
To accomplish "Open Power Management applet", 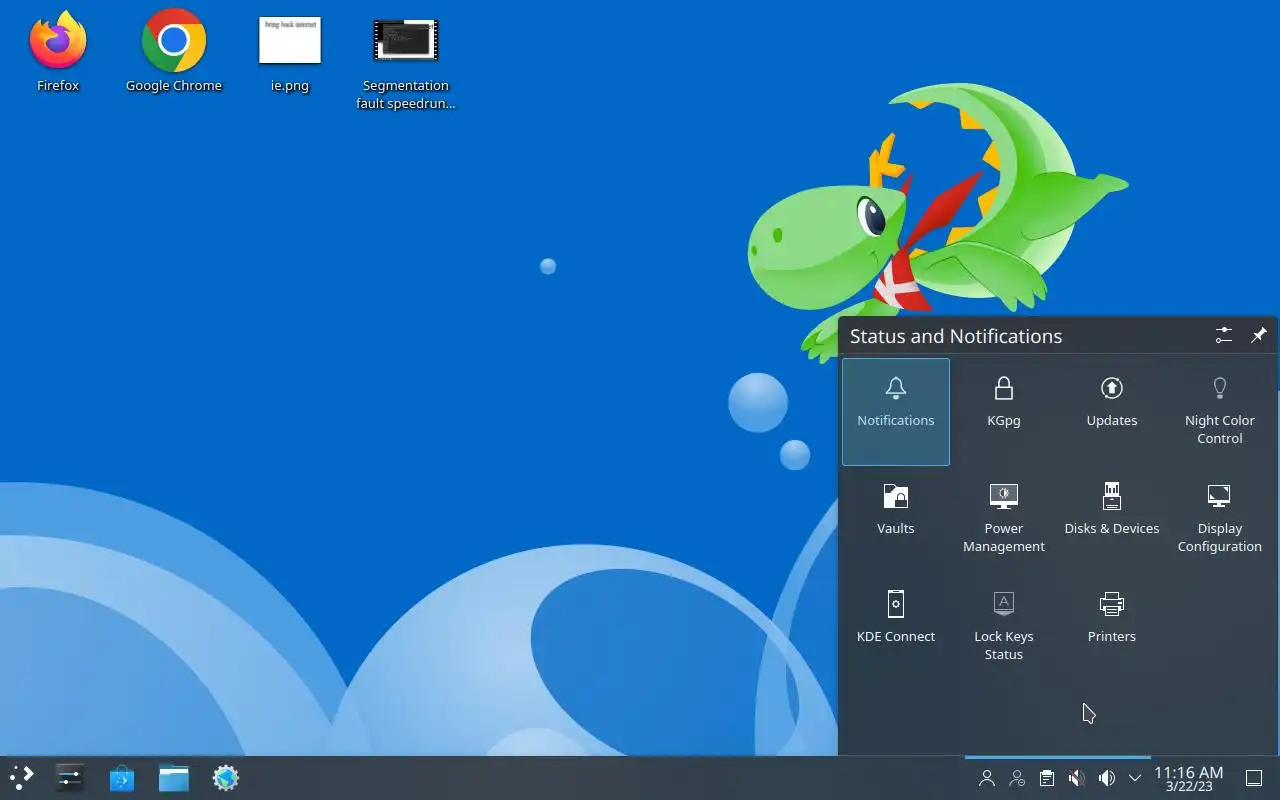I will [1004, 519].
